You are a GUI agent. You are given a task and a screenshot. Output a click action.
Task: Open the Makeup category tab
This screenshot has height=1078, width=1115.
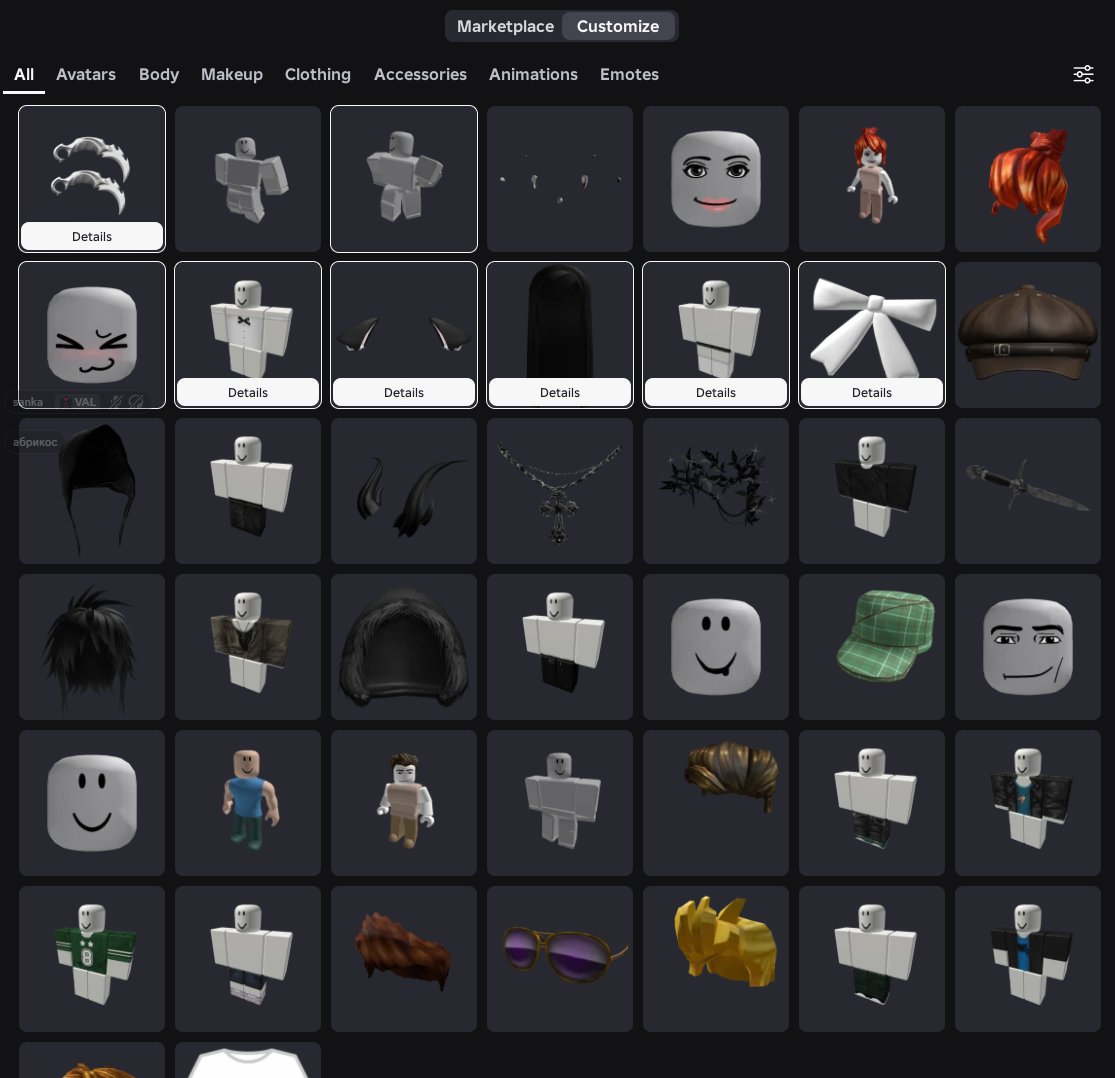(232, 75)
